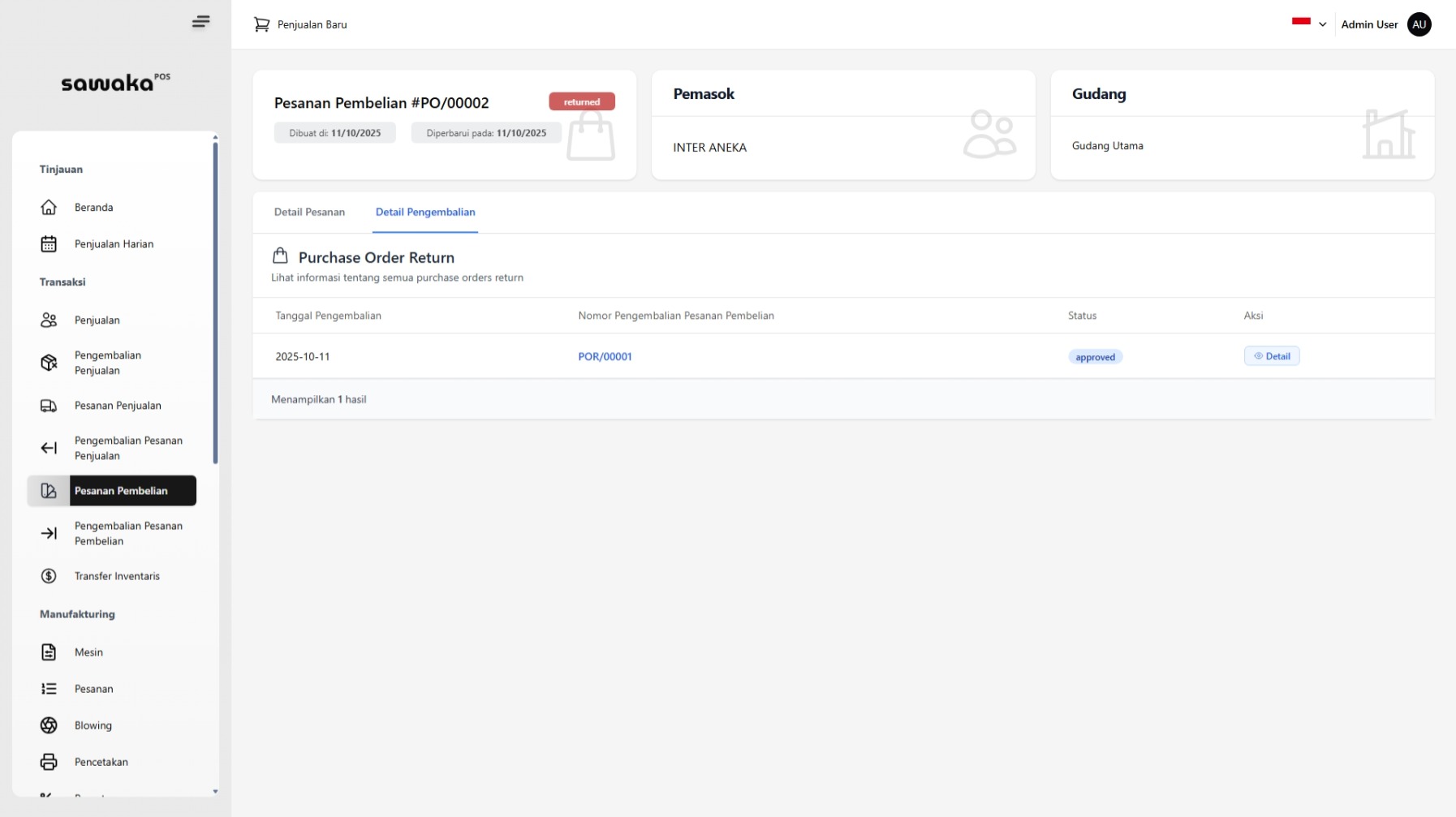Viewport: 1456px width, 817px height.
Task: Click the Pesanan Penjualan truck icon
Action: point(49,406)
